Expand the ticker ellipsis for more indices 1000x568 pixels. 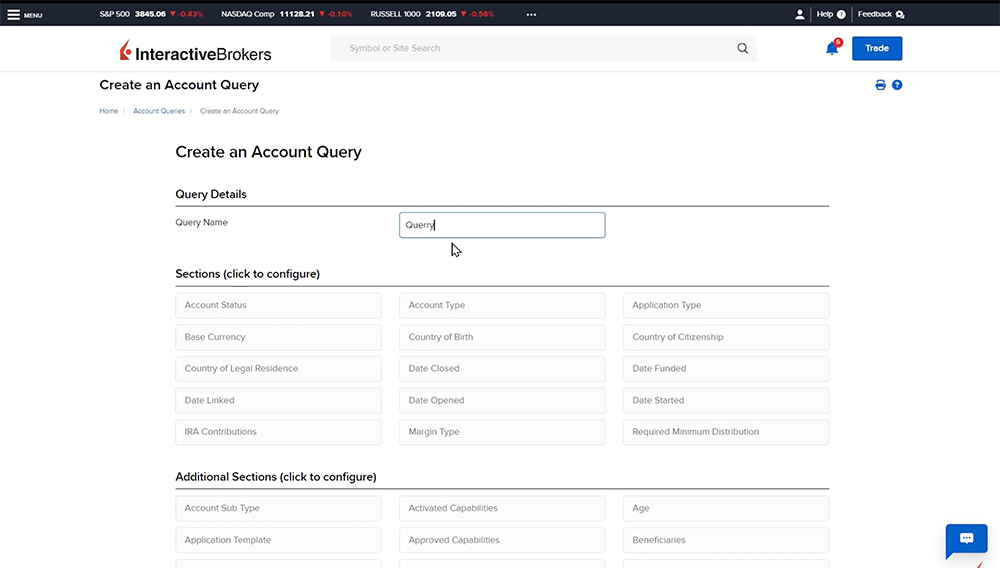click(531, 15)
